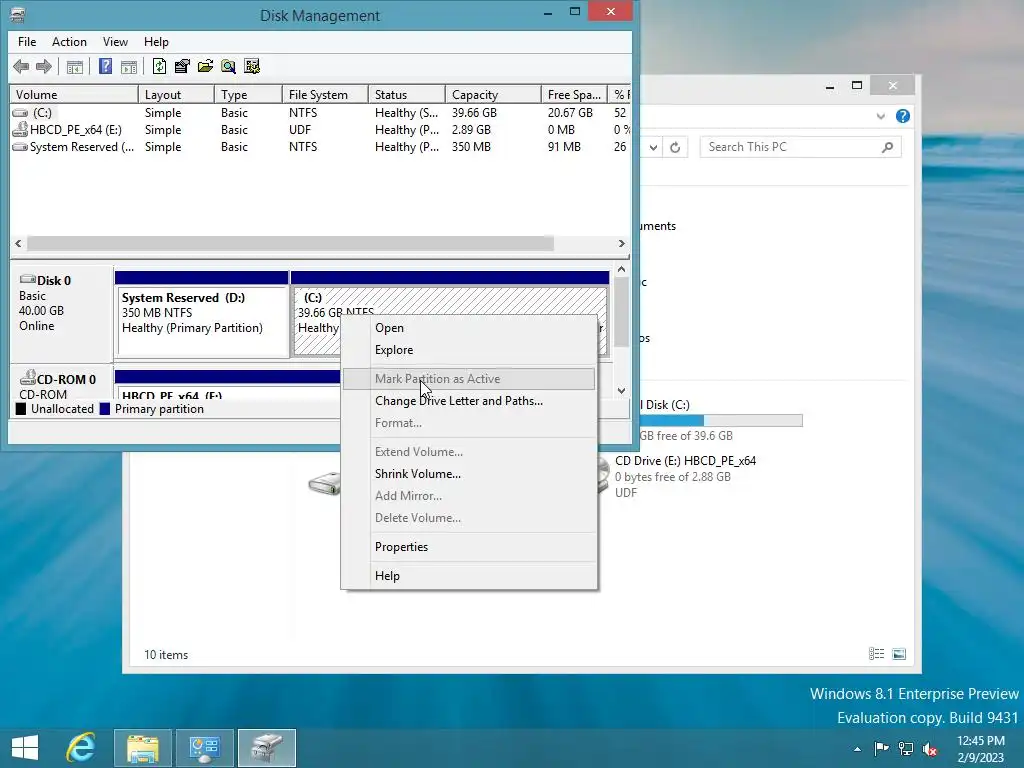This screenshot has width=1024, height=768.
Task: Click the Action Center flag icon
Action: [882, 748]
